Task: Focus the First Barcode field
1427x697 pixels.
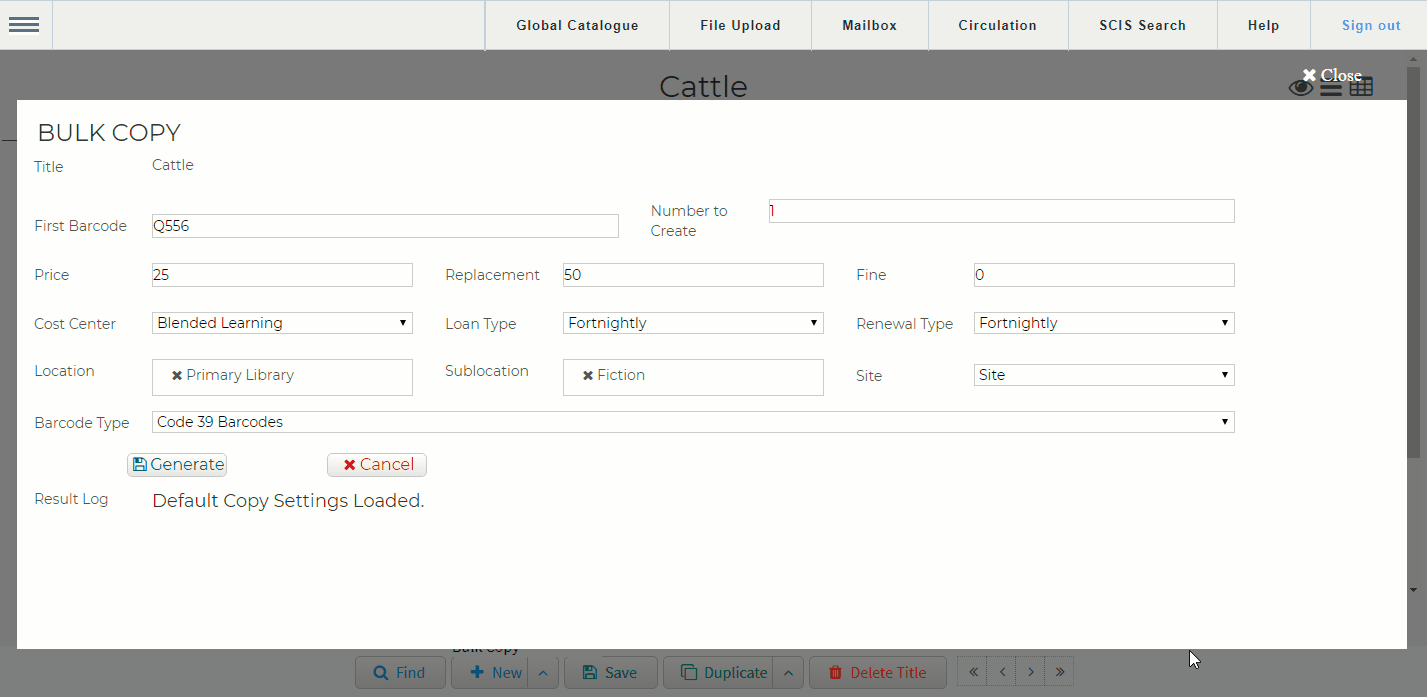Action: pyautogui.click(x=385, y=226)
